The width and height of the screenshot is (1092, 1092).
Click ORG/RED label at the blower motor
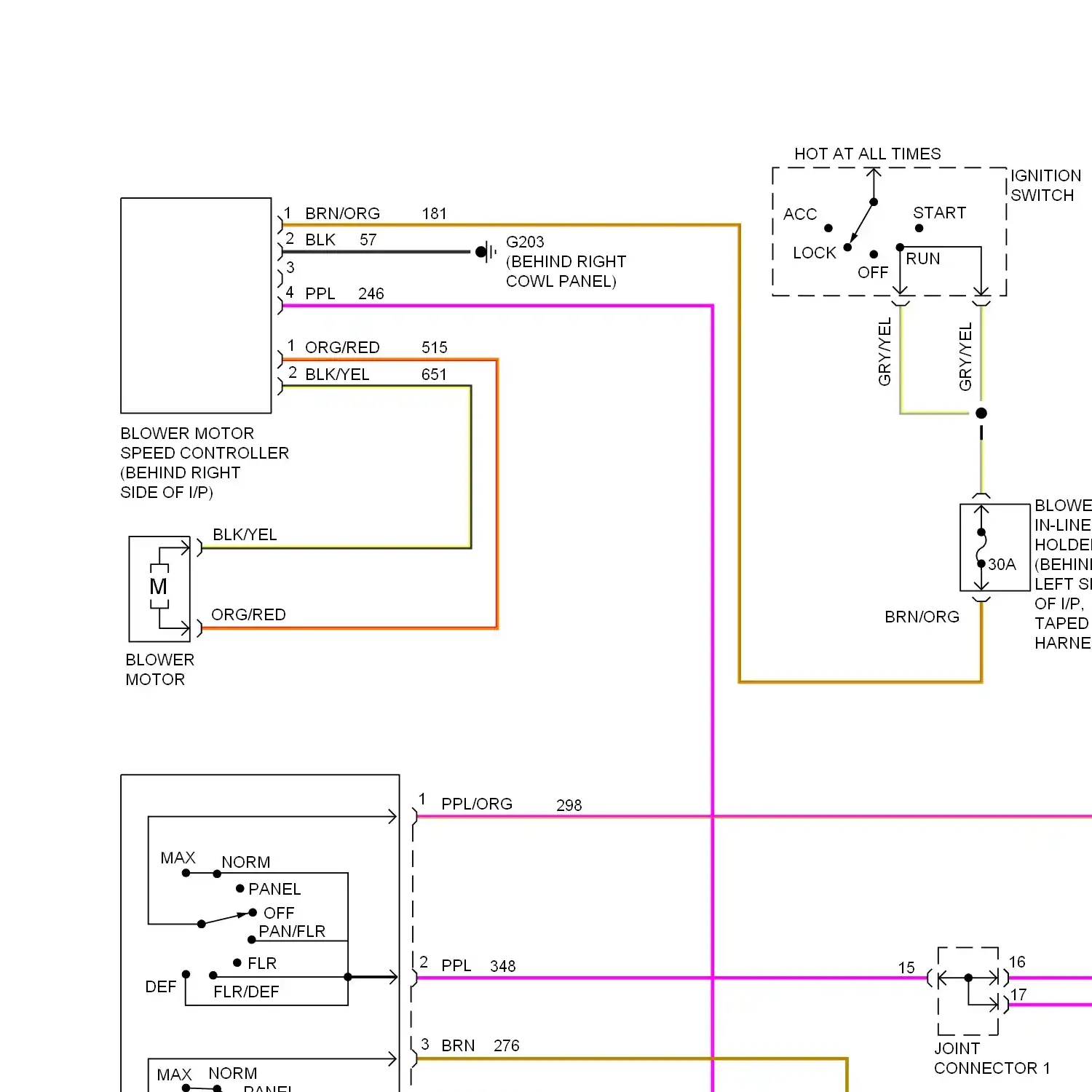[248, 614]
